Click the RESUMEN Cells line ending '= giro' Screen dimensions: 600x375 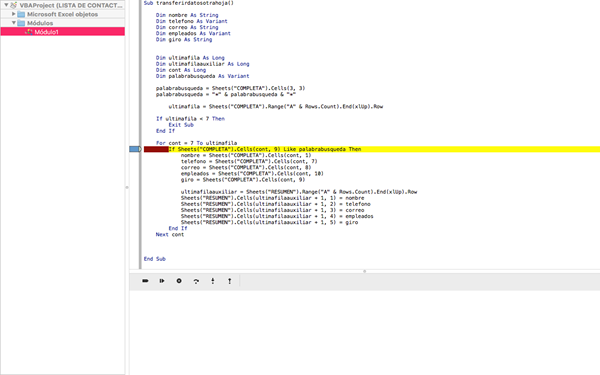(269, 222)
